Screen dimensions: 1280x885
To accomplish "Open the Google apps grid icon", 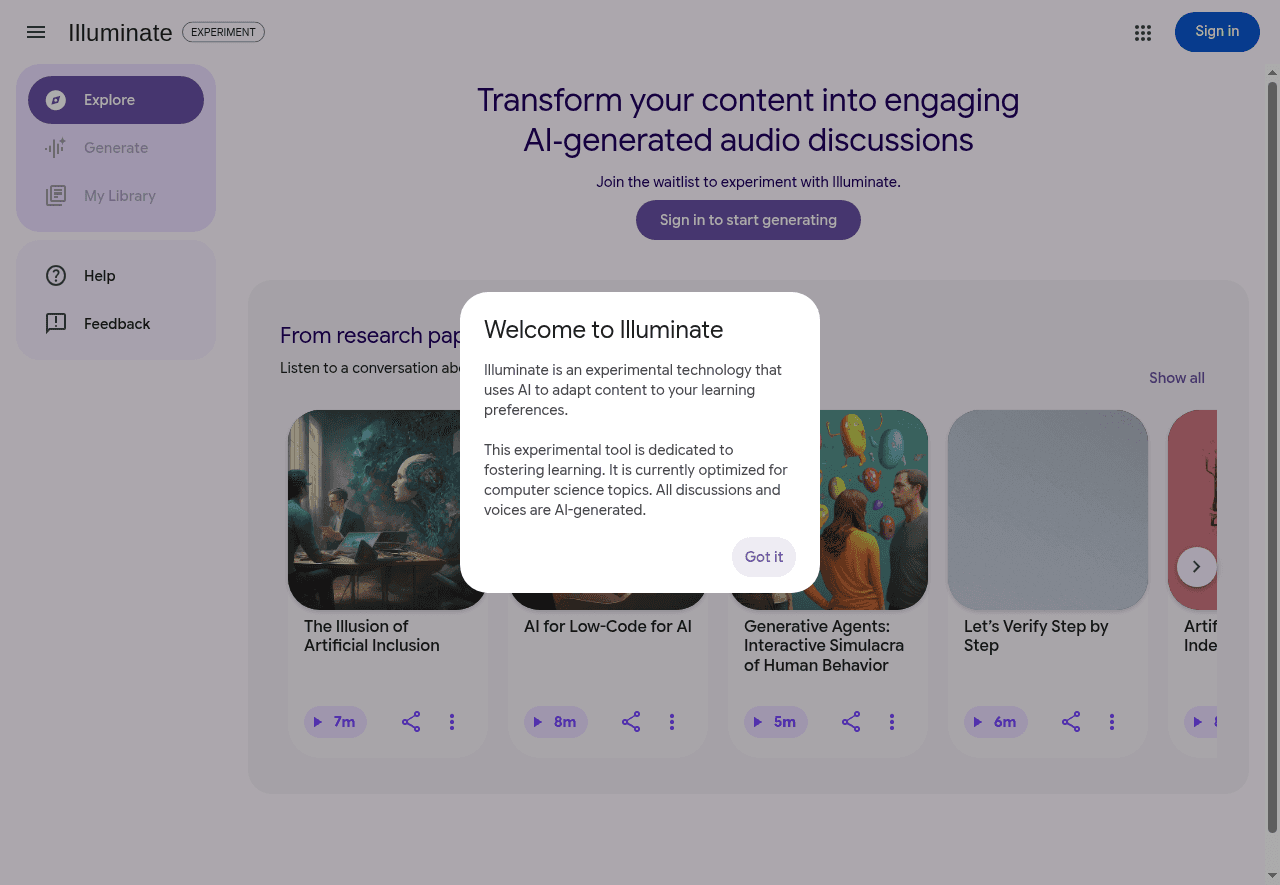I will click(x=1143, y=33).
